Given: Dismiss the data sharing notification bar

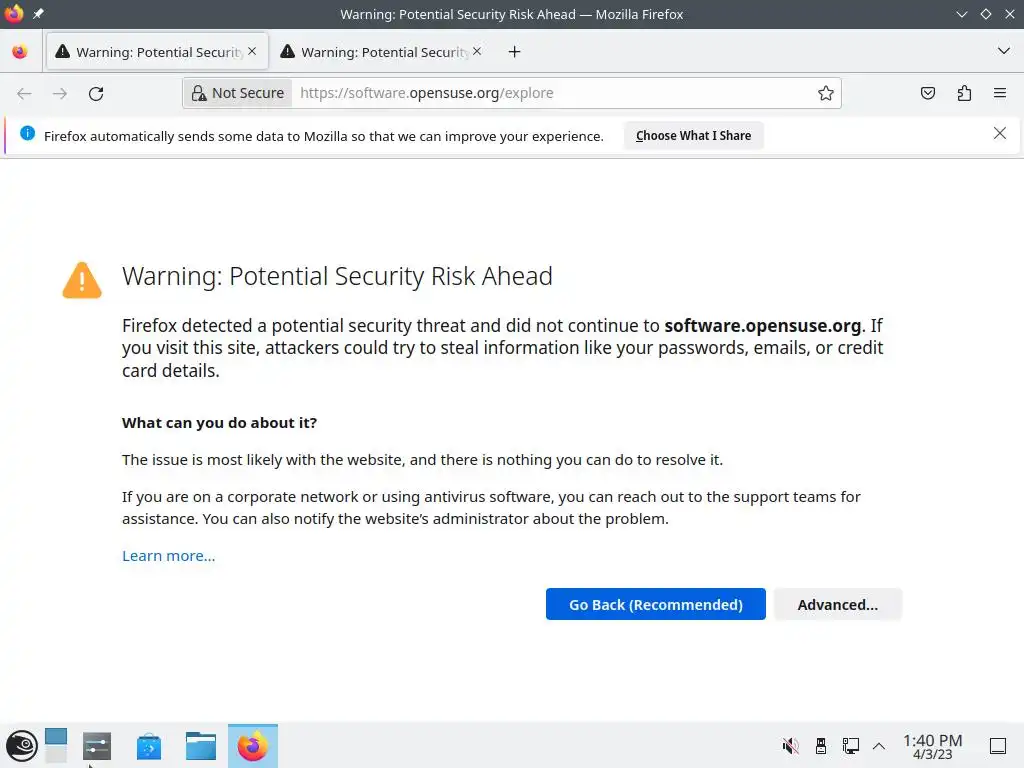Looking at the screenshot, I should pos(1000,134).
